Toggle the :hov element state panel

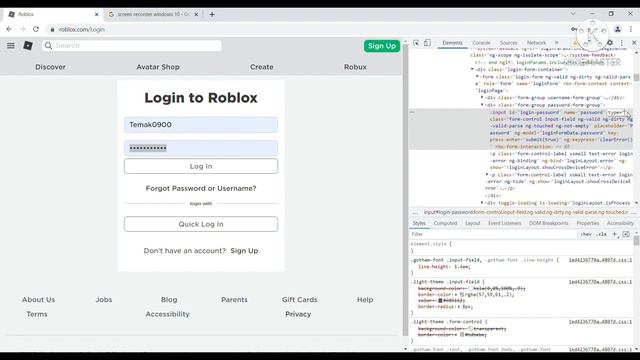[586, 234]
